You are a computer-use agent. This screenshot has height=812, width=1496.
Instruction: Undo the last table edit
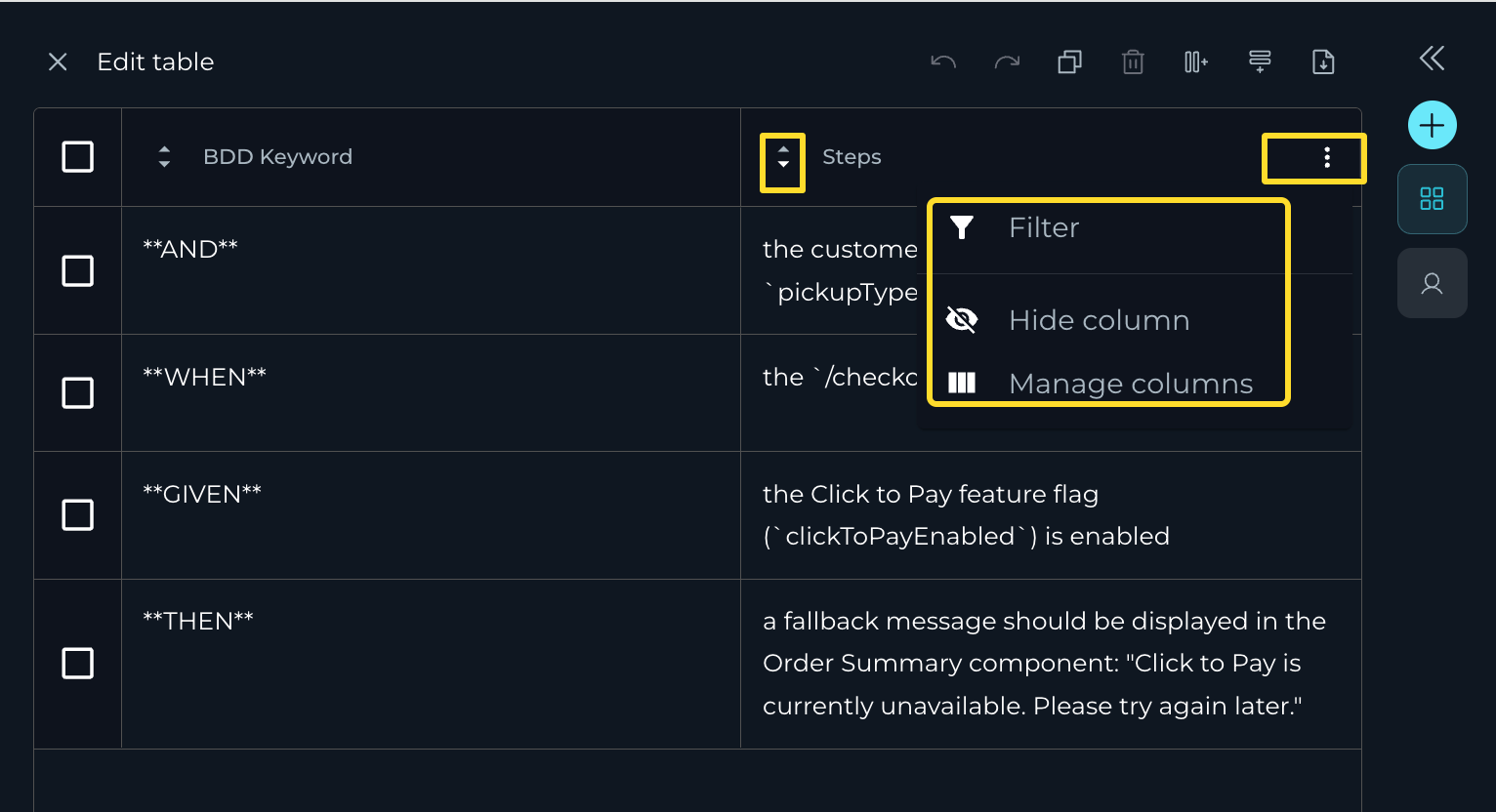pos(943,62)
